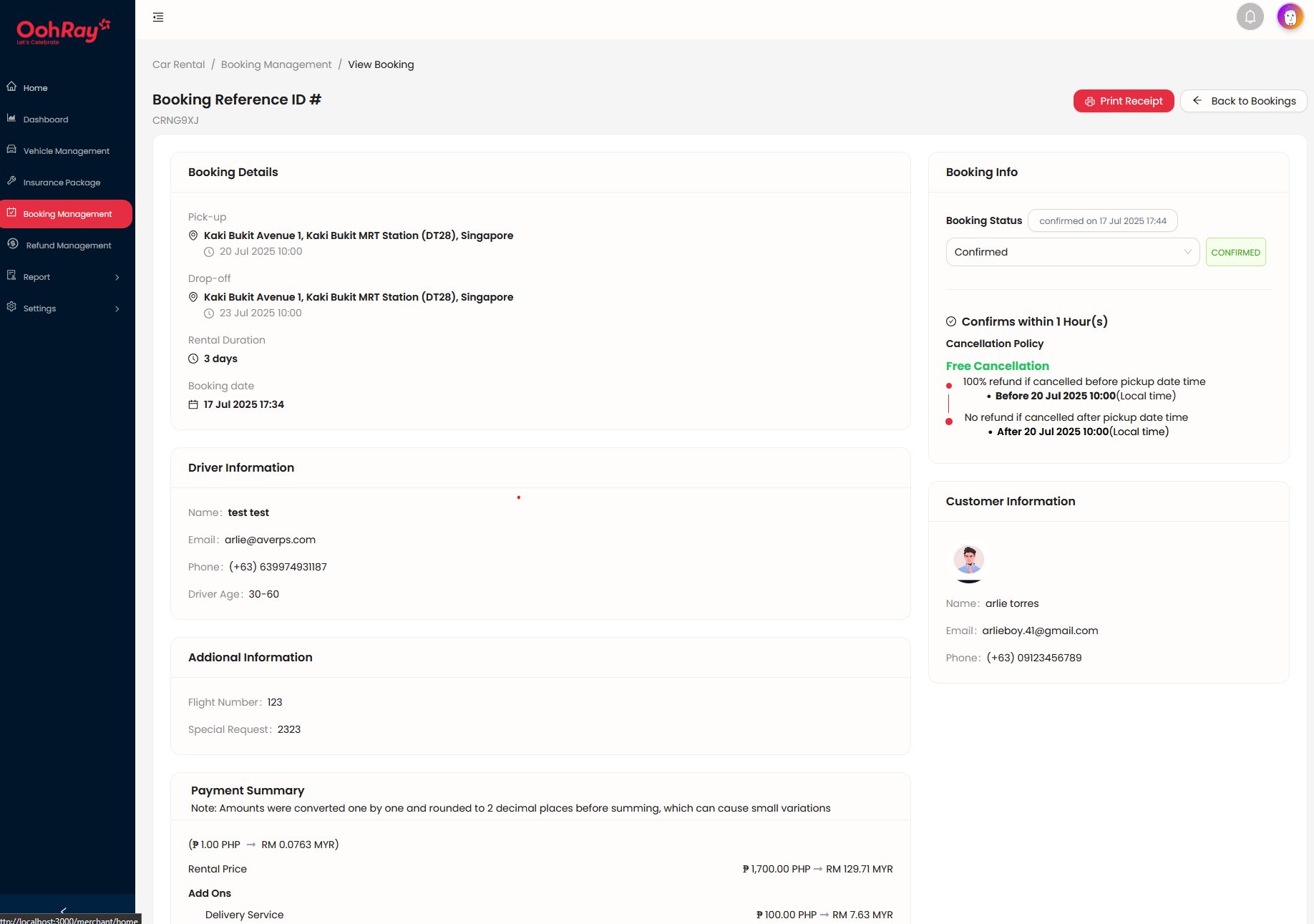Open Dashboard using its chart icon

11,119
